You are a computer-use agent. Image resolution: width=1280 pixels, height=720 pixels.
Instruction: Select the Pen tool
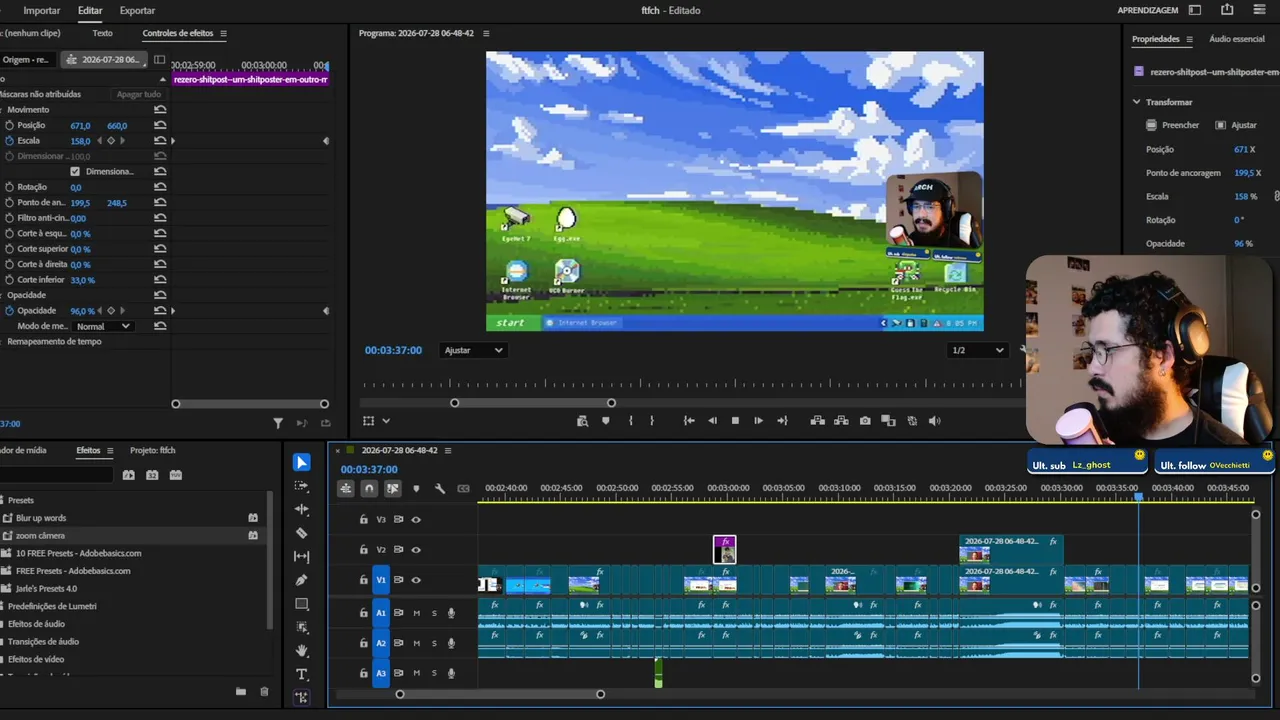click(302, 580)
